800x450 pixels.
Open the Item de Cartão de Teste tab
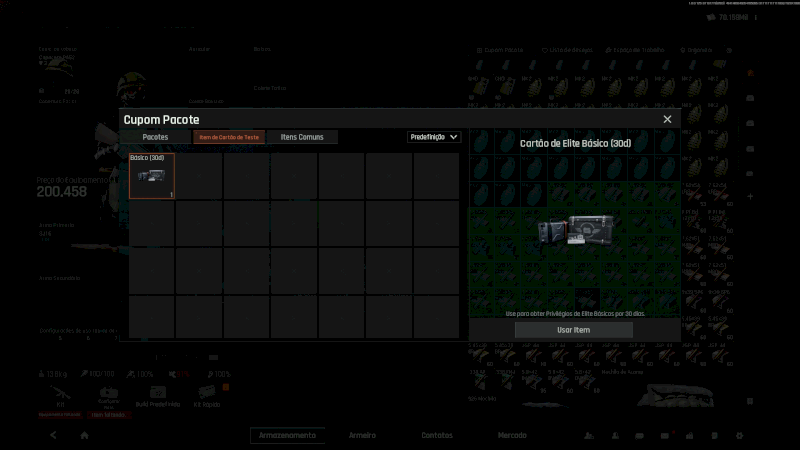229,137
